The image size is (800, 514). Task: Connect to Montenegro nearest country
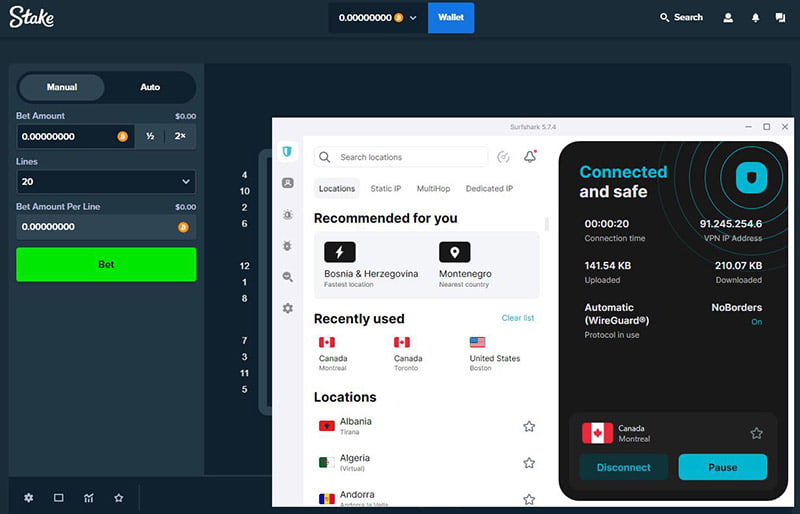465,264
